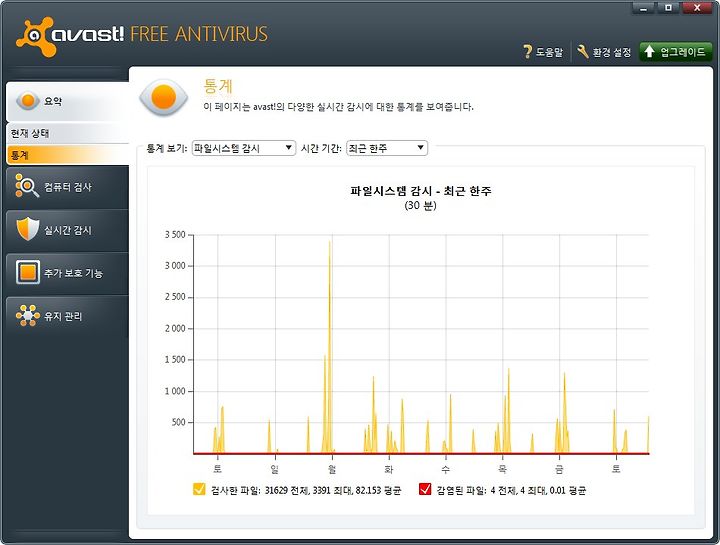This screenshot has width=720, height=545.
Task: Click the large eye icon next to 통계 heading
Action: 164,97
